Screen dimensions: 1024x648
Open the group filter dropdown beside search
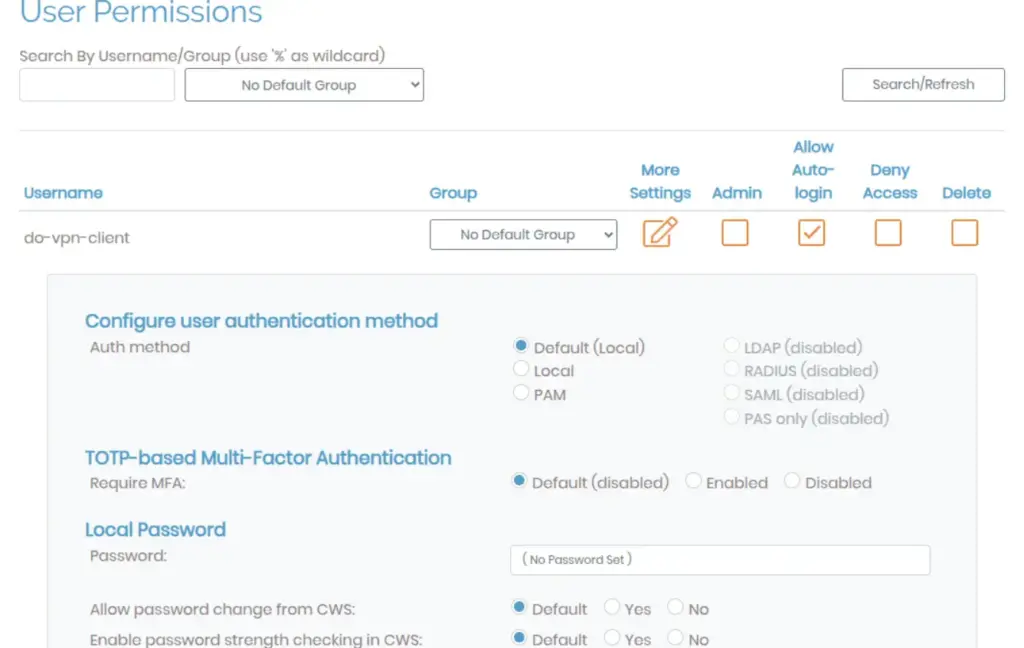coord(304,85)
